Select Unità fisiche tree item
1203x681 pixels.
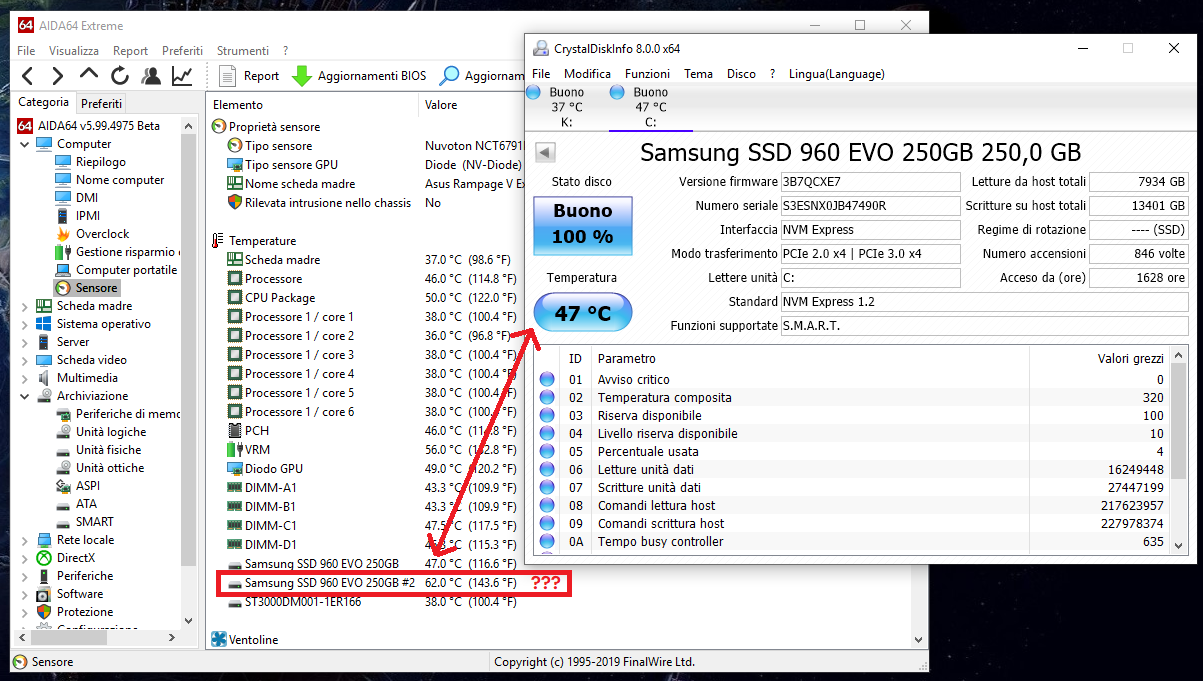tap(108, 450)
